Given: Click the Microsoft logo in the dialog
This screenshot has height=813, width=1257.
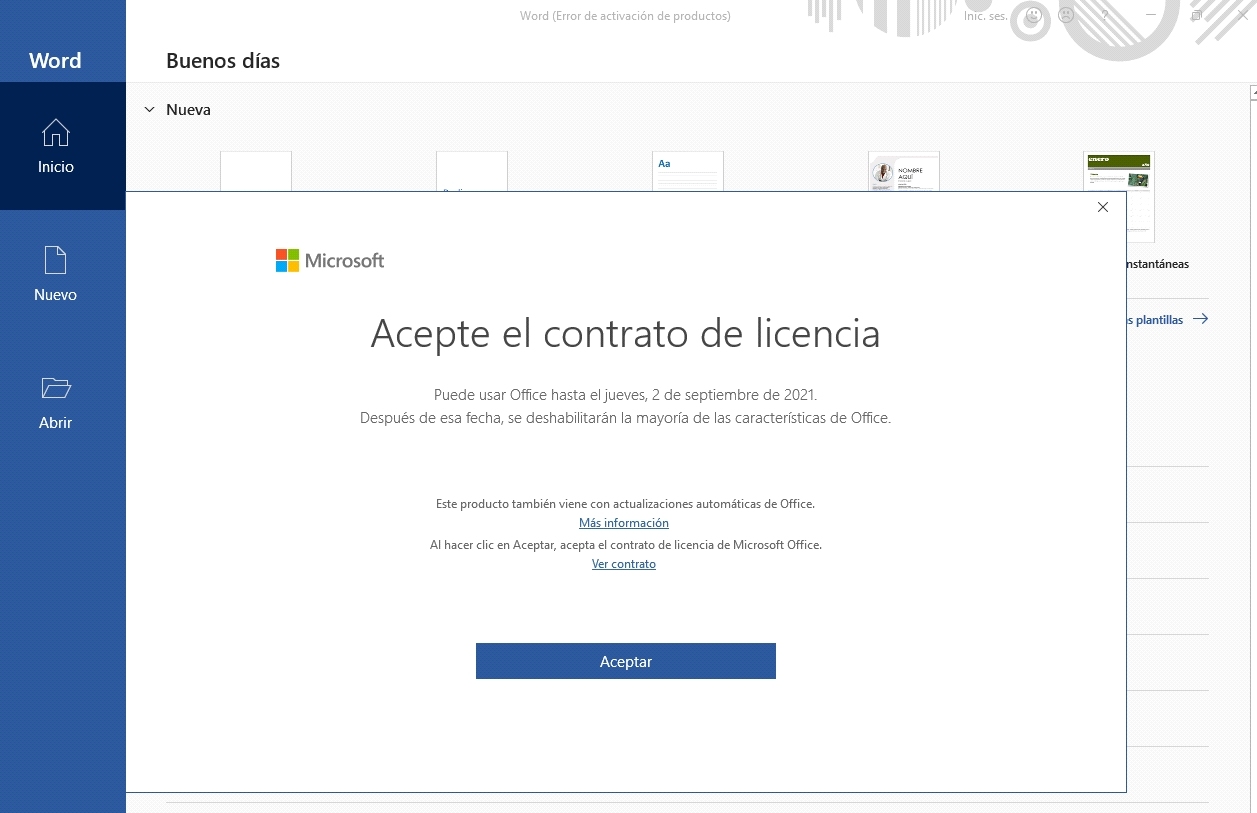Looking at the screenshot, I should [x=329, y=261].
